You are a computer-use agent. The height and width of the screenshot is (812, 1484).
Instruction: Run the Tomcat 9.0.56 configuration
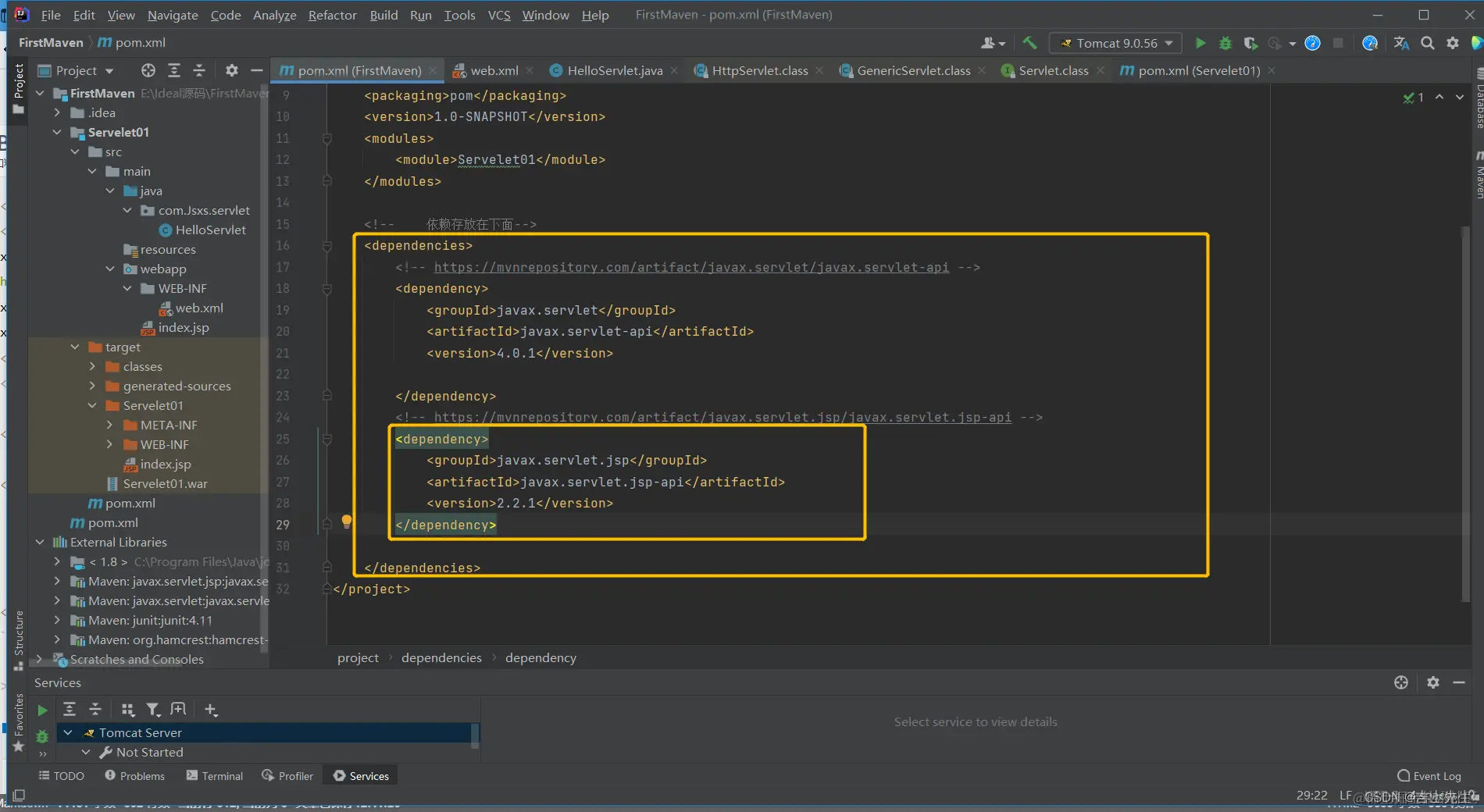click(1200, 43)
